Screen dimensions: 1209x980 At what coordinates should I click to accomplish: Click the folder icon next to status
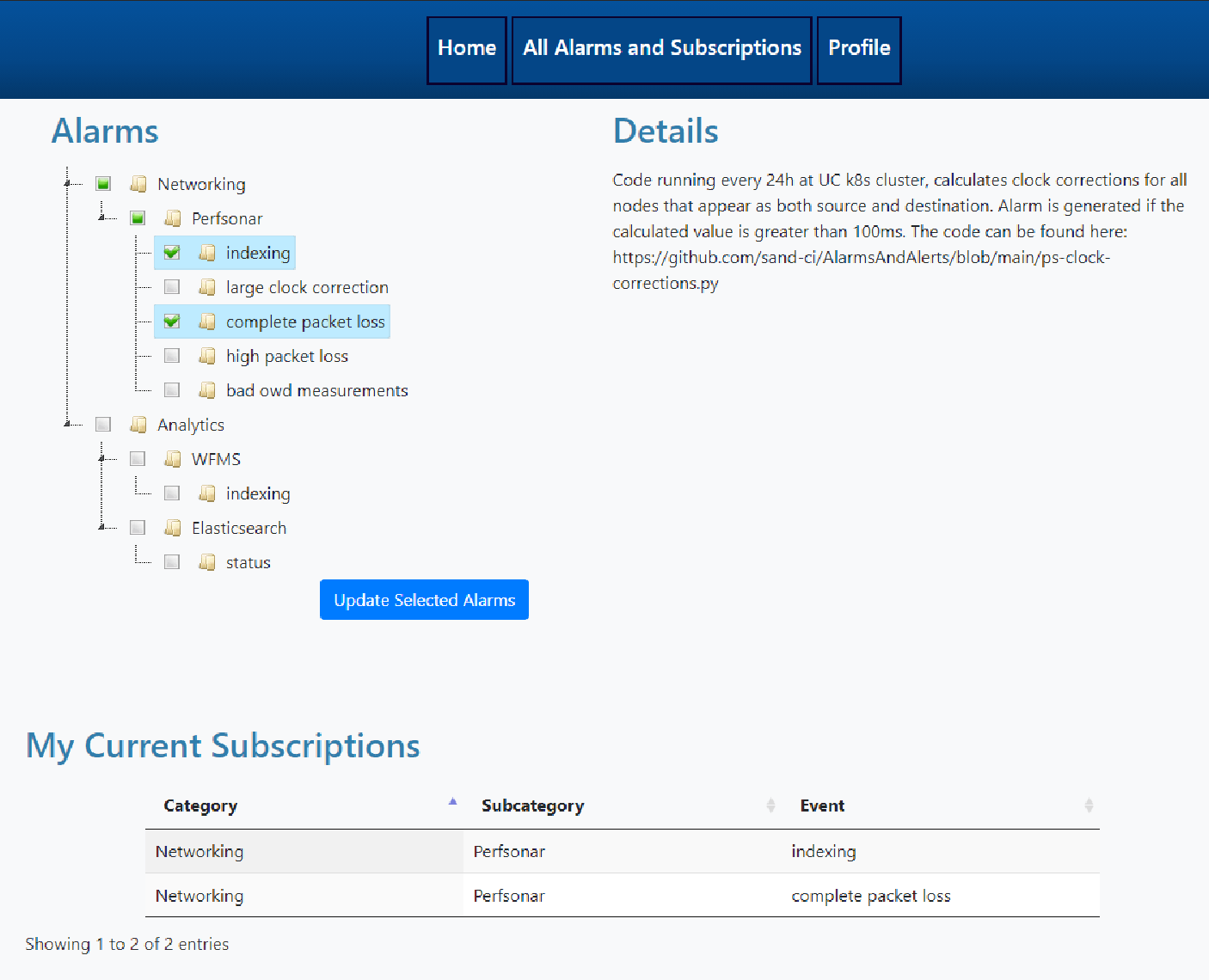(206, 562)
